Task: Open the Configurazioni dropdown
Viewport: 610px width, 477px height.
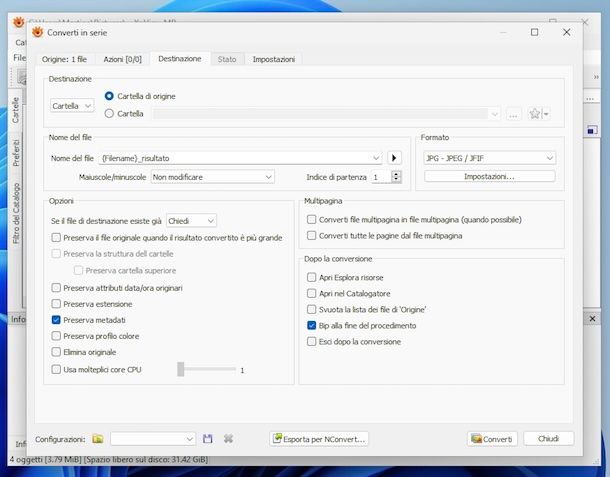Action: pyautogui.click(x=153, y=439)
